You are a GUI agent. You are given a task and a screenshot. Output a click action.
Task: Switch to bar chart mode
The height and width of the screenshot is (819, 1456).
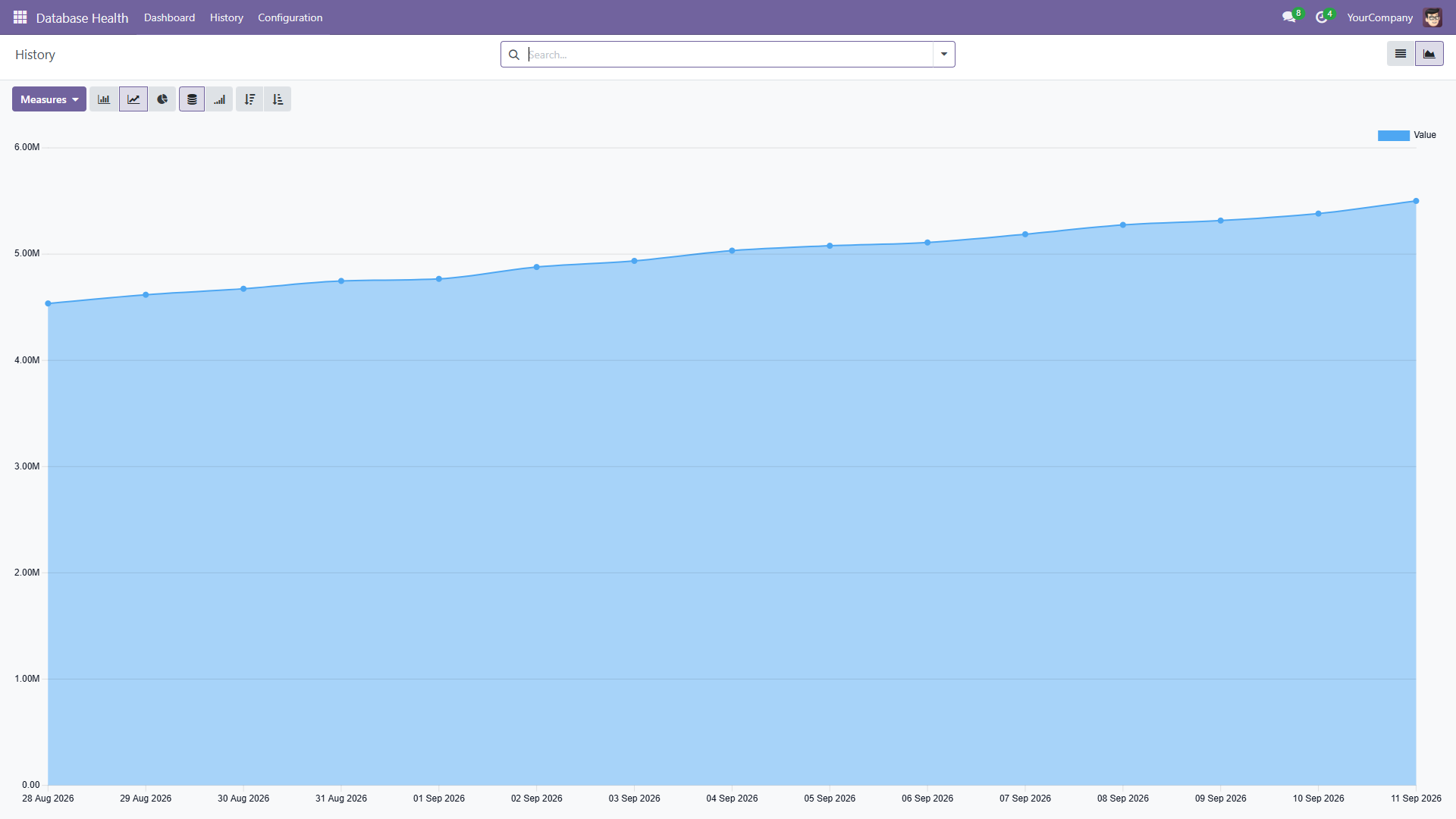tap(104, 99)
